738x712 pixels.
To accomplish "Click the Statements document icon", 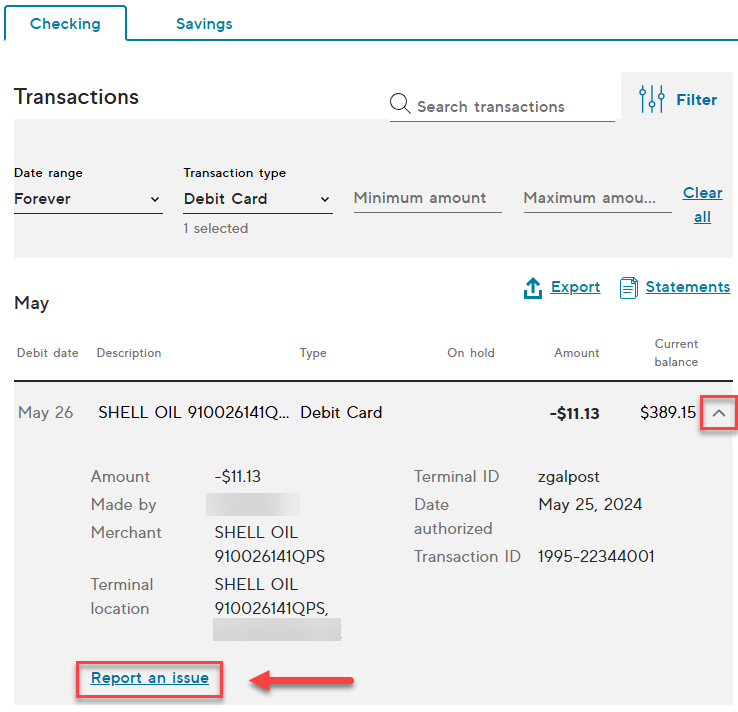I will click(629, 288).
